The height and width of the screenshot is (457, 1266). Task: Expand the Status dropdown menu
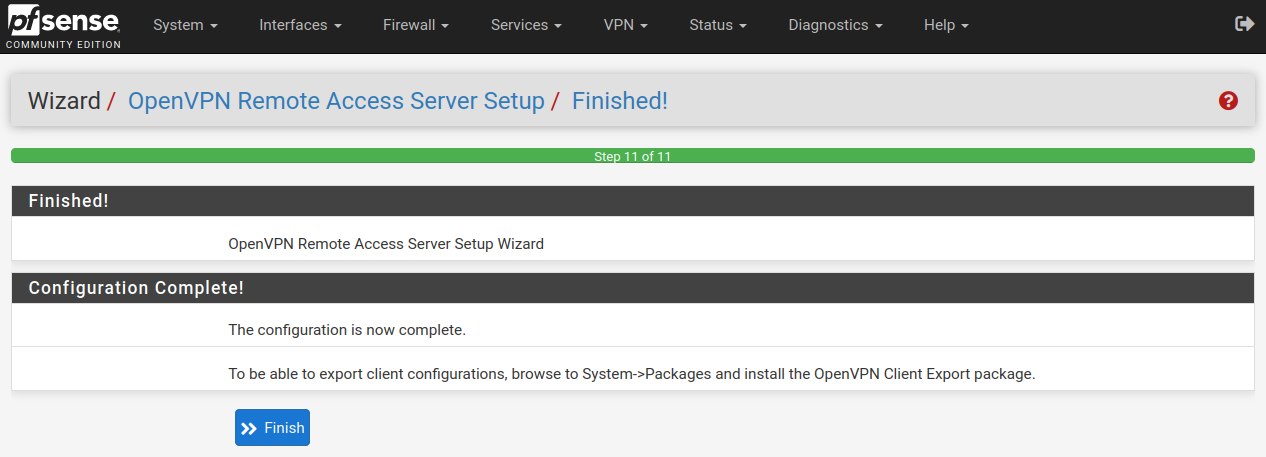coord(718,25)
